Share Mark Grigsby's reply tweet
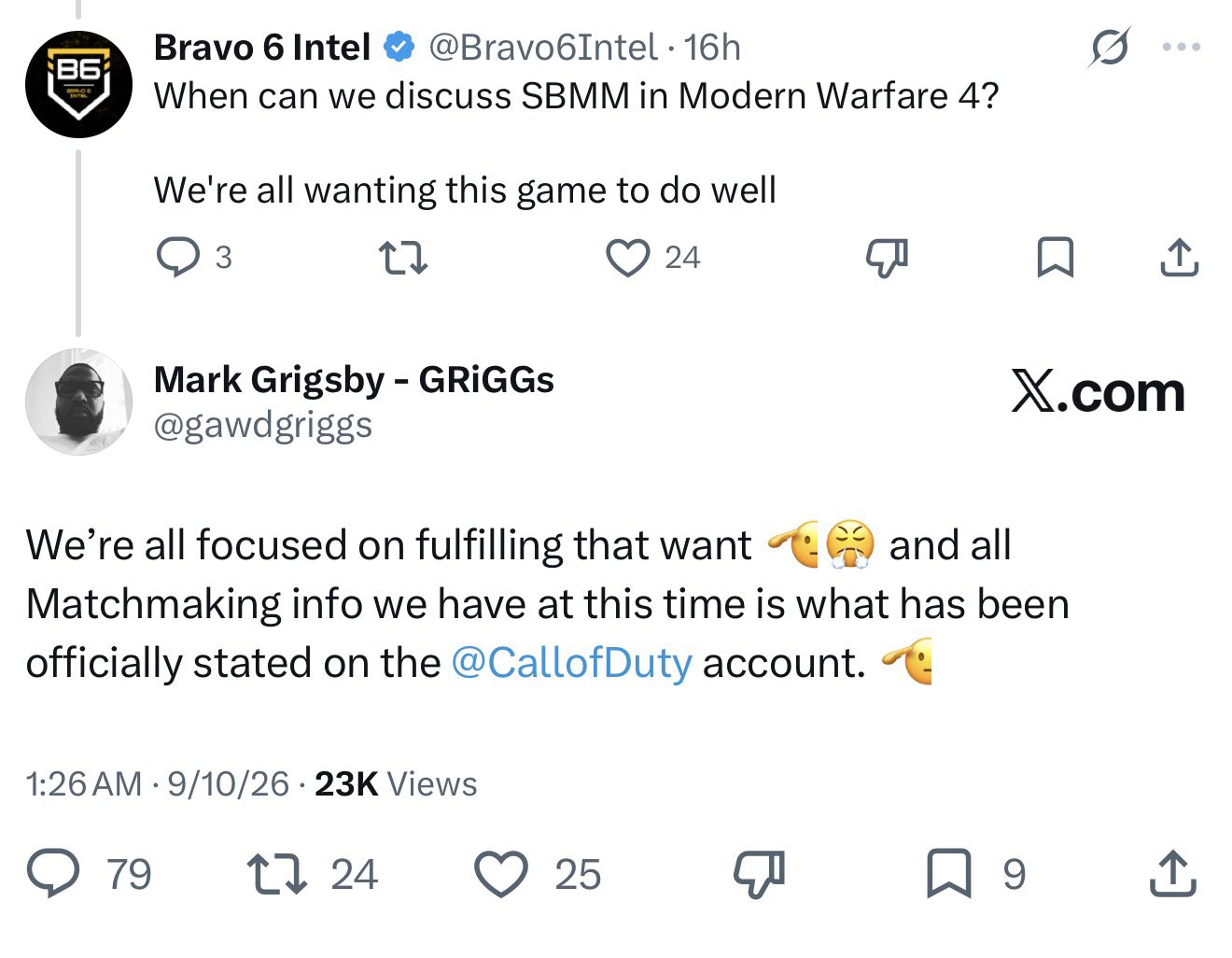 [x=1172, y=874]
